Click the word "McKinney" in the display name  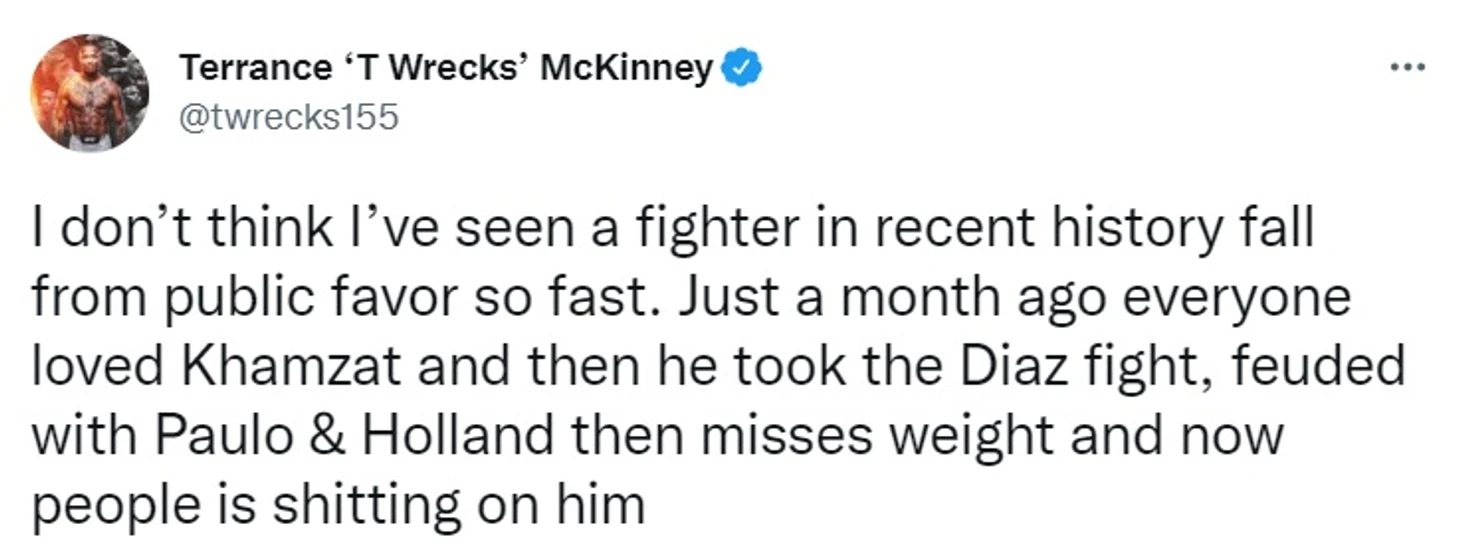[627, 69]
